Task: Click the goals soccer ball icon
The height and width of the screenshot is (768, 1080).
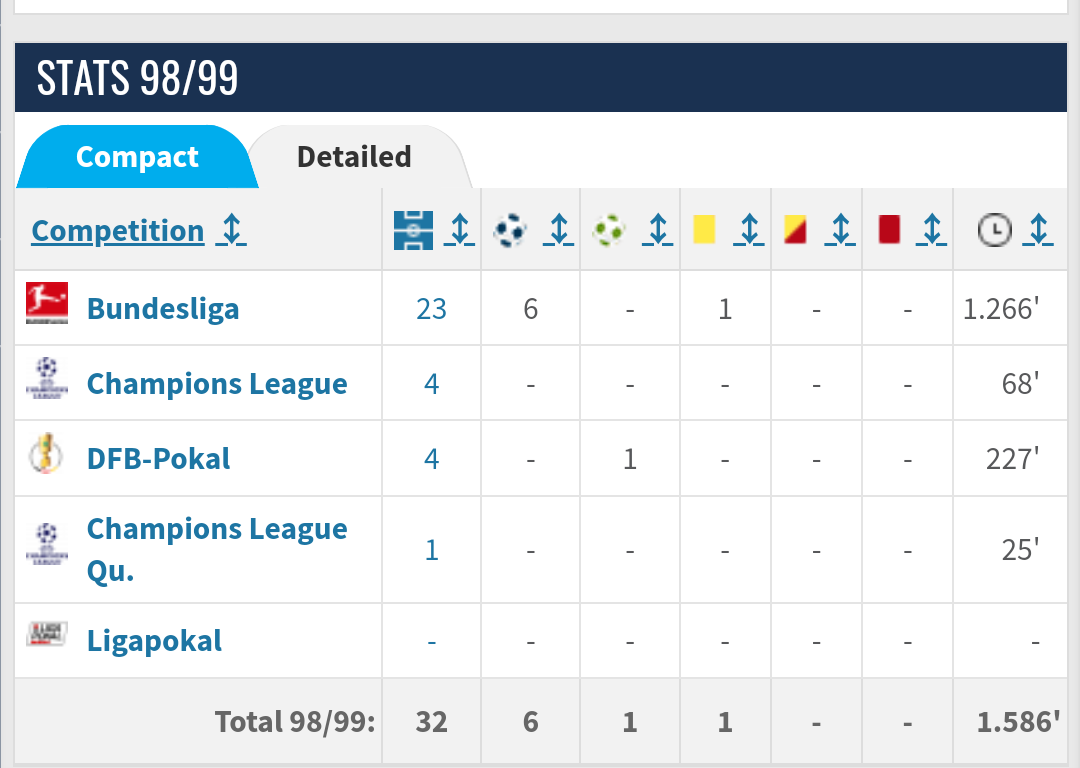Action: (x=510, y=230)
